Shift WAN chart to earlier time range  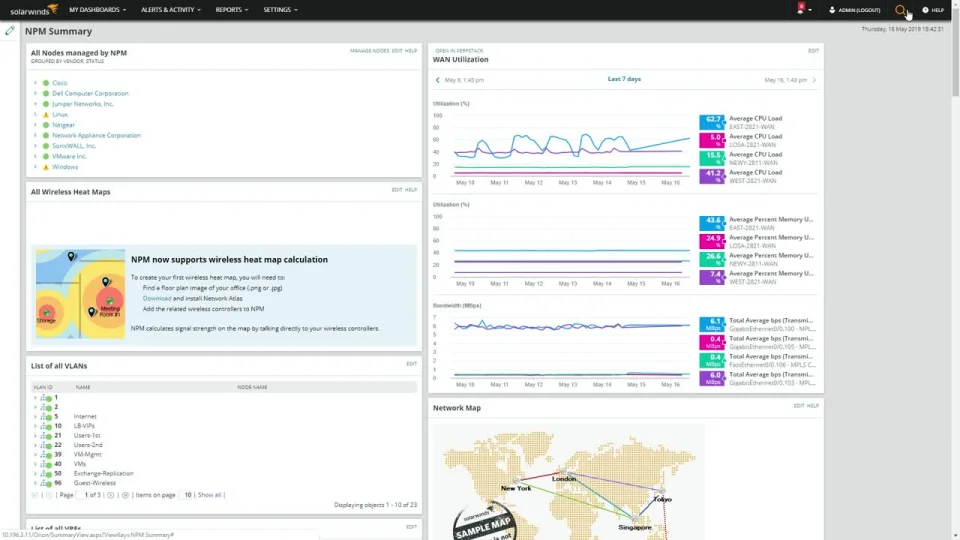coord(437,80)
